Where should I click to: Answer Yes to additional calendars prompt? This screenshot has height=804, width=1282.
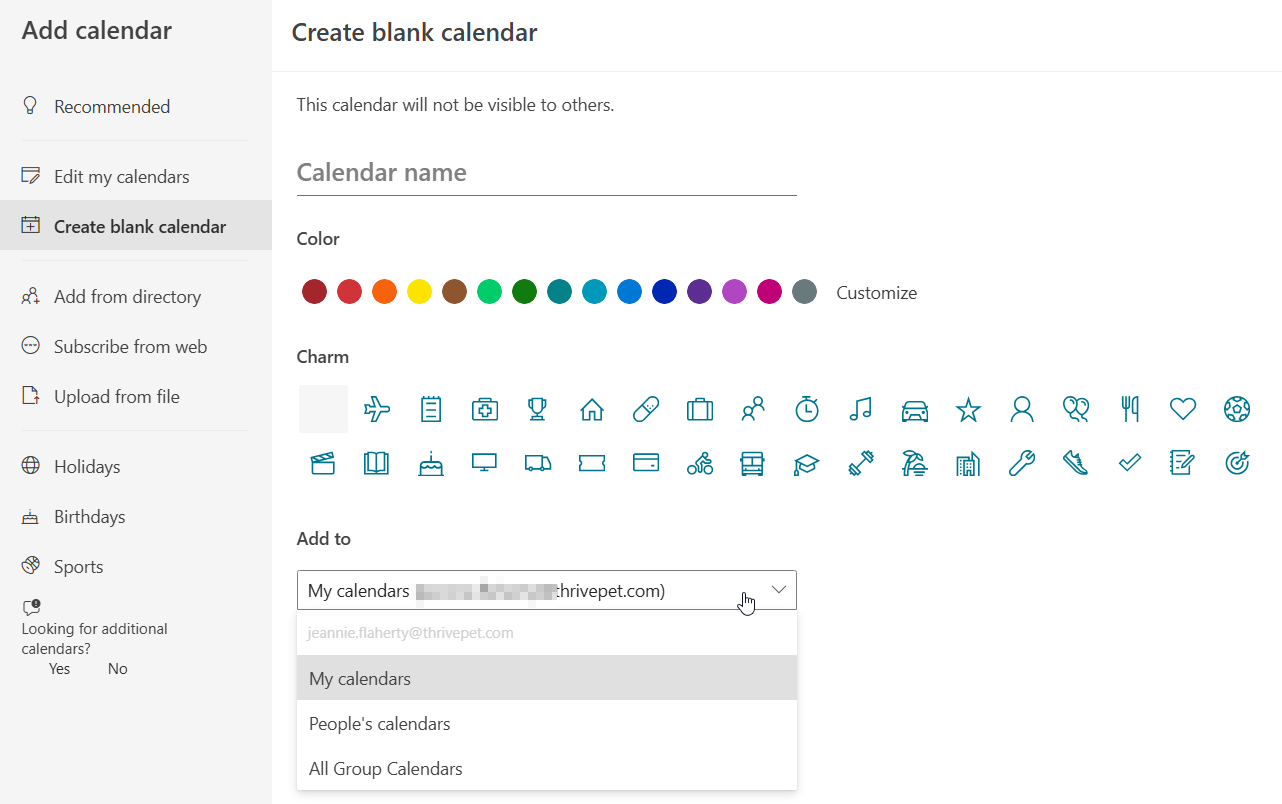coord(60,669)
